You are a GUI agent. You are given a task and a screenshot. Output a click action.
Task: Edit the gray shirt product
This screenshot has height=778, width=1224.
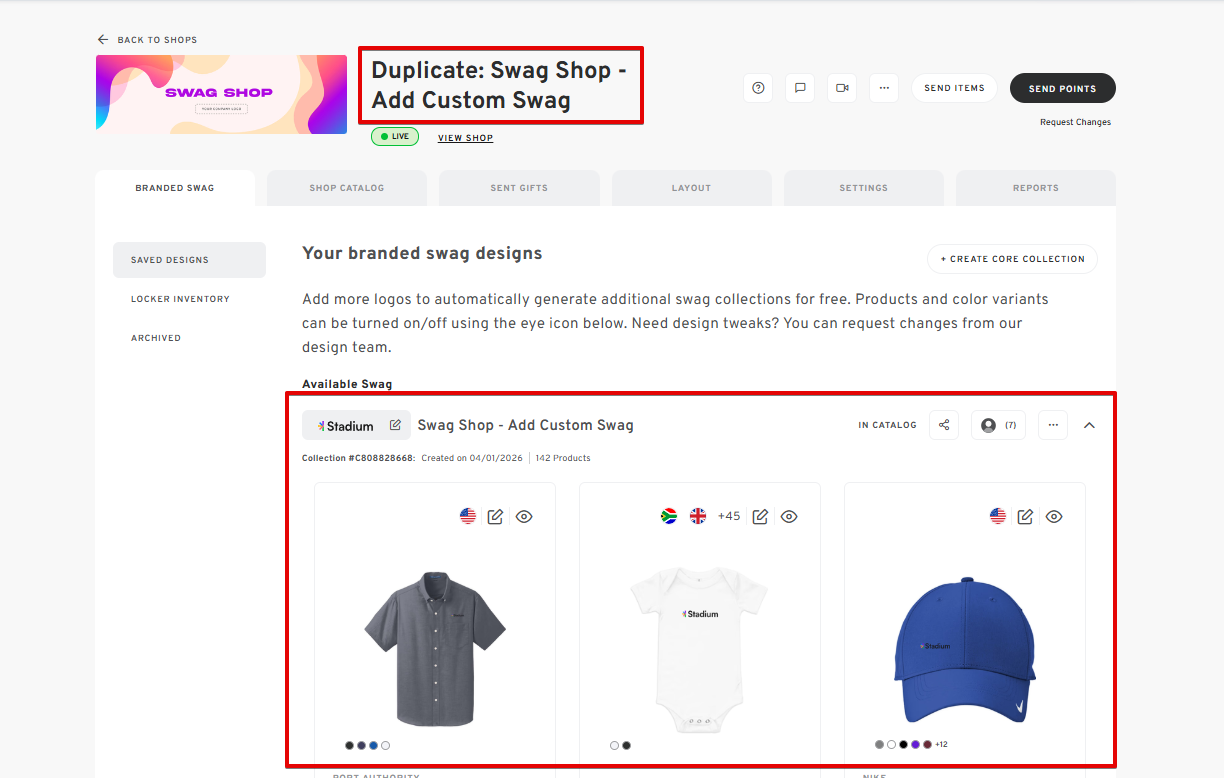495,517
